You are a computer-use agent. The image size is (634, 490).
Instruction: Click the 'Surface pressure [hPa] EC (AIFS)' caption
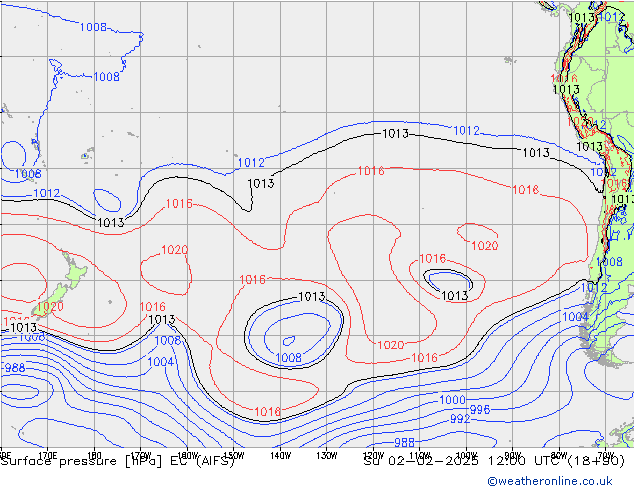118,461
